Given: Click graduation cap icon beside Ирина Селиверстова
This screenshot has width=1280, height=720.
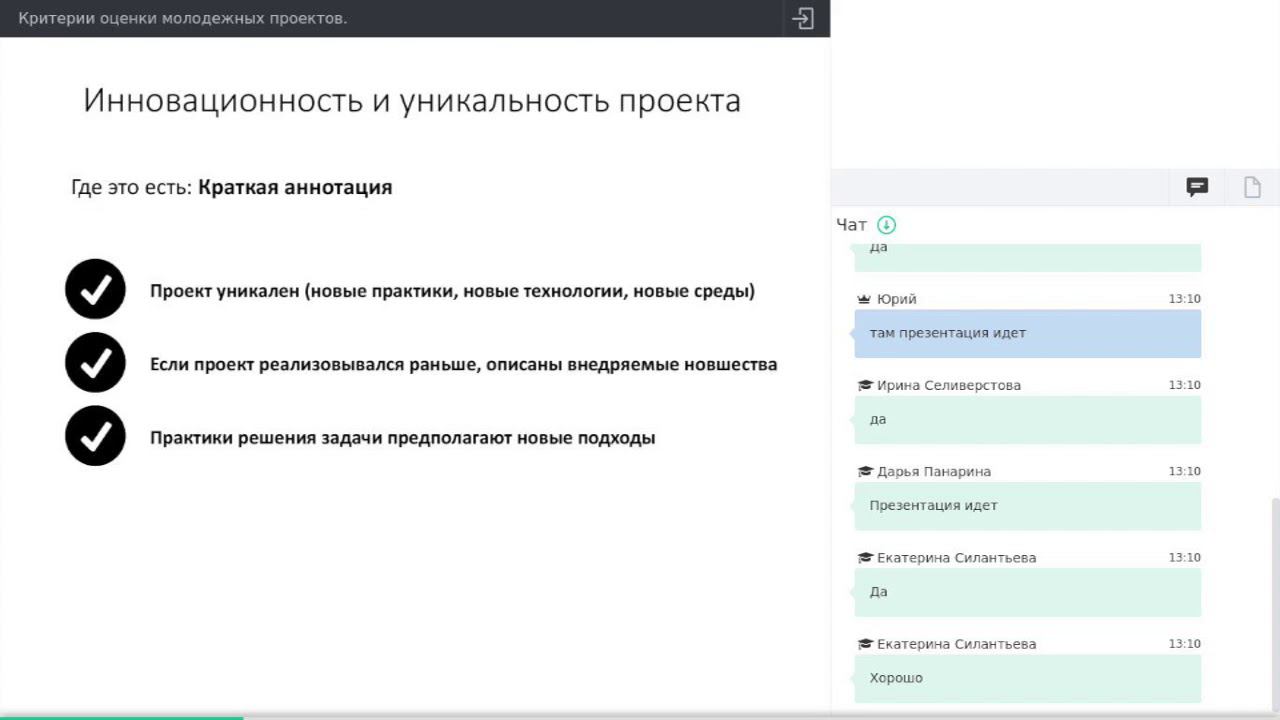Looking at the screenshot, I should click(x=865, y=385).
